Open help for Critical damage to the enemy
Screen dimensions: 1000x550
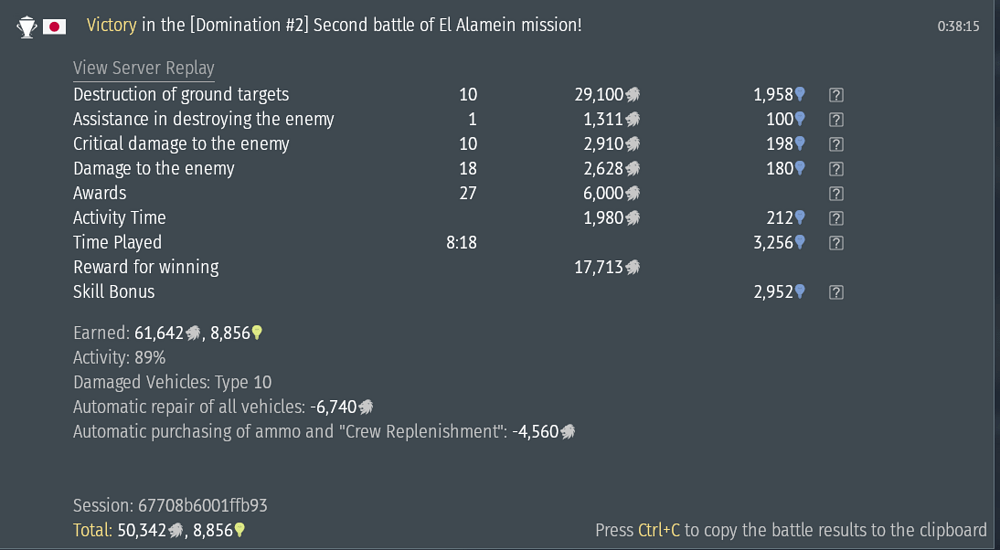pos(837,144)
